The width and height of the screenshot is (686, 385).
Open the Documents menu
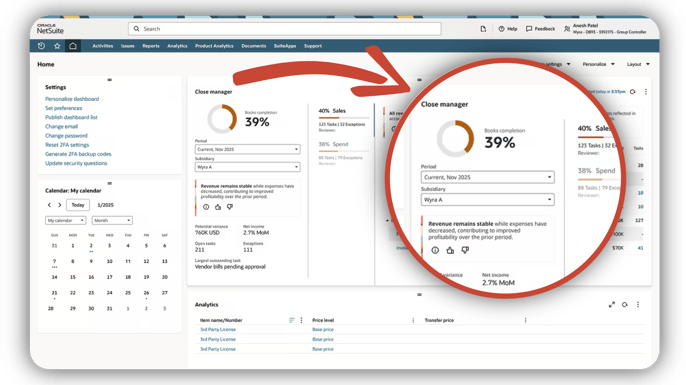click(x=254, y=46)
